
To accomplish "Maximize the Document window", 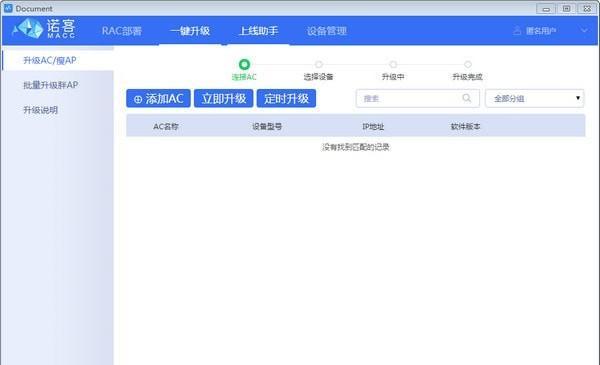I will point(566,8).
